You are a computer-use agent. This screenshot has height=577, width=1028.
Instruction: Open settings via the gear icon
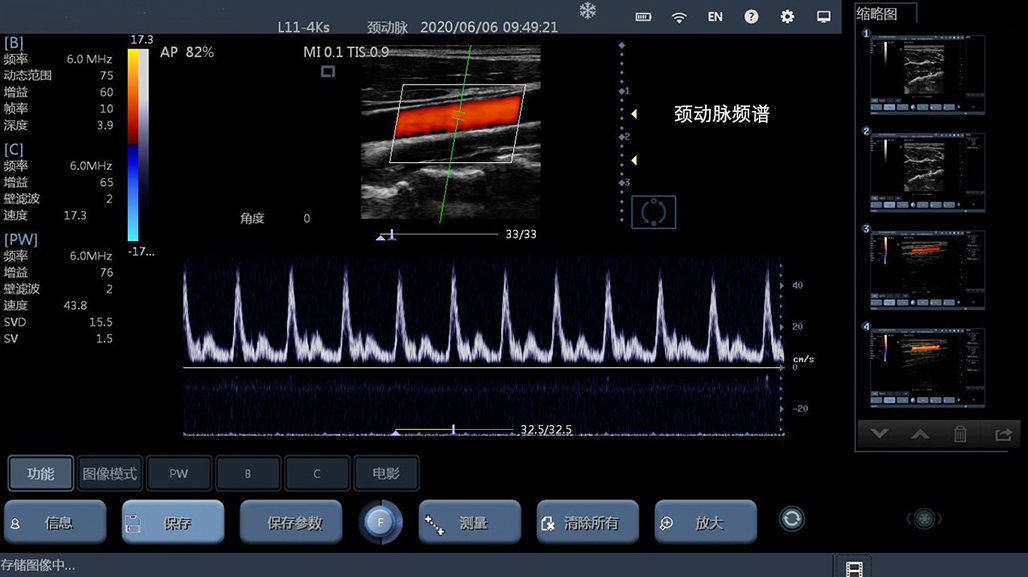(x=787, y=17)
